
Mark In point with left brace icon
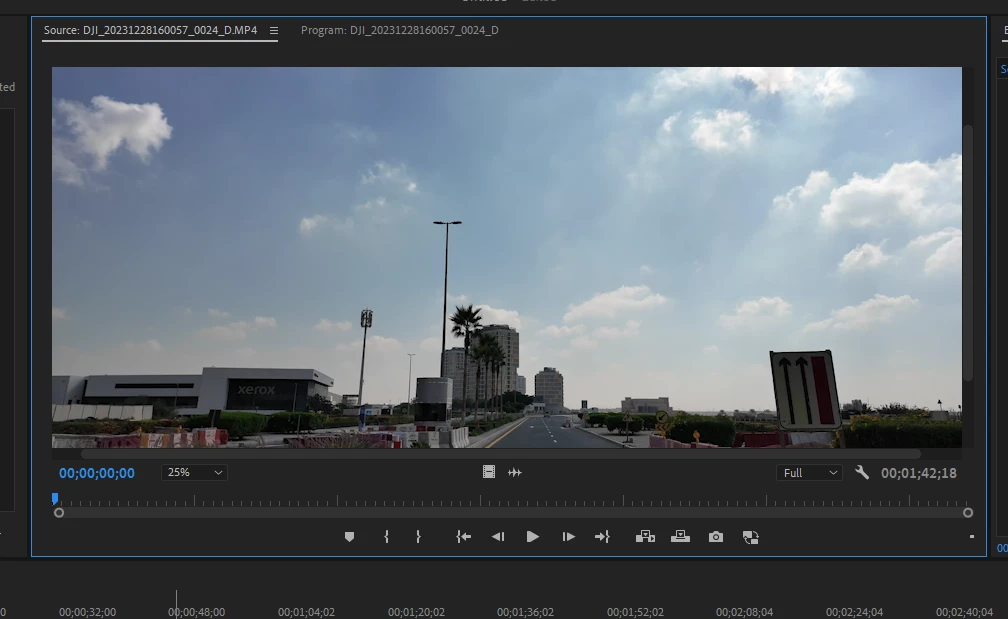pos(386,537)
